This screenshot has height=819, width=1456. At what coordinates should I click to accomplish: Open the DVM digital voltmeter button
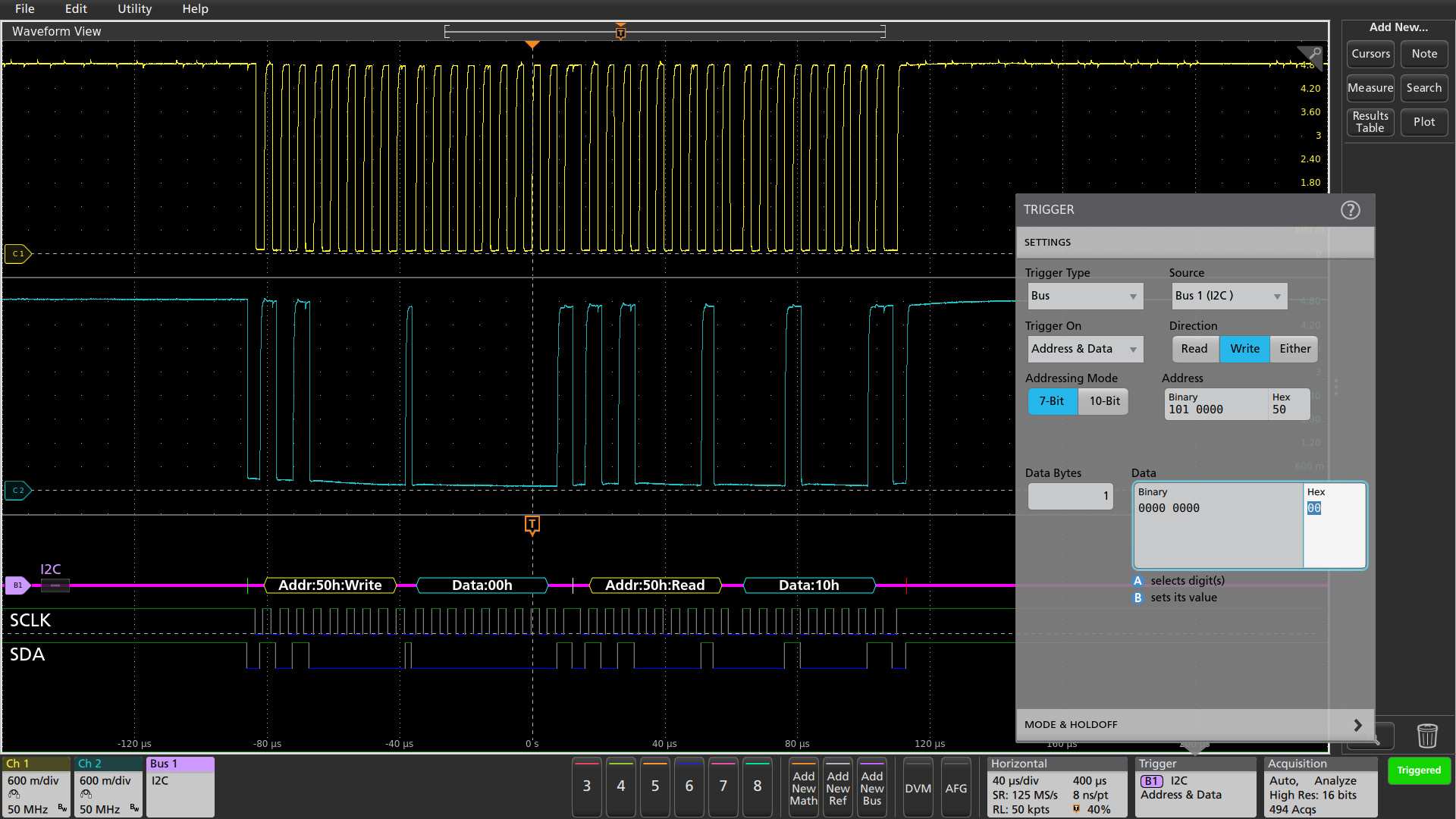pyautogui.click(x=918, y=788)
